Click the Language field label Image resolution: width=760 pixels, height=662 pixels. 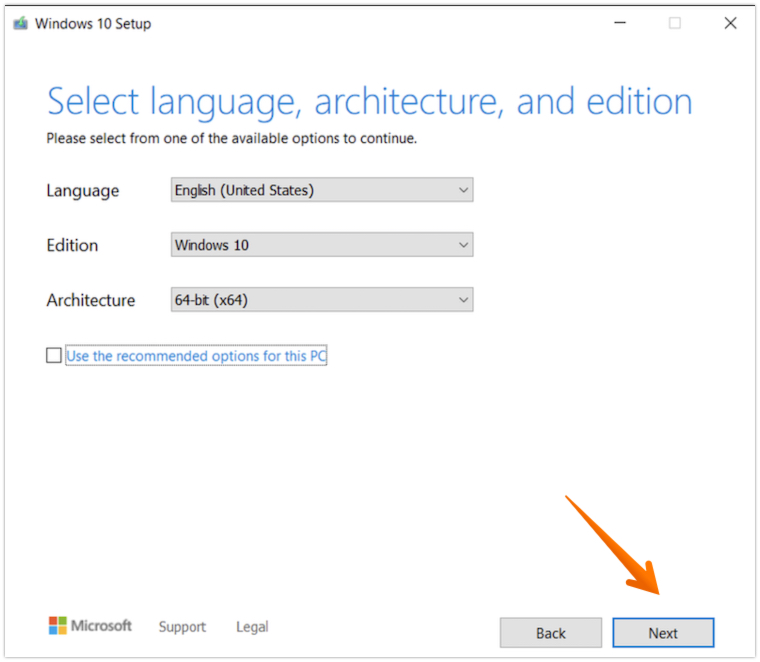click(82, 191)
